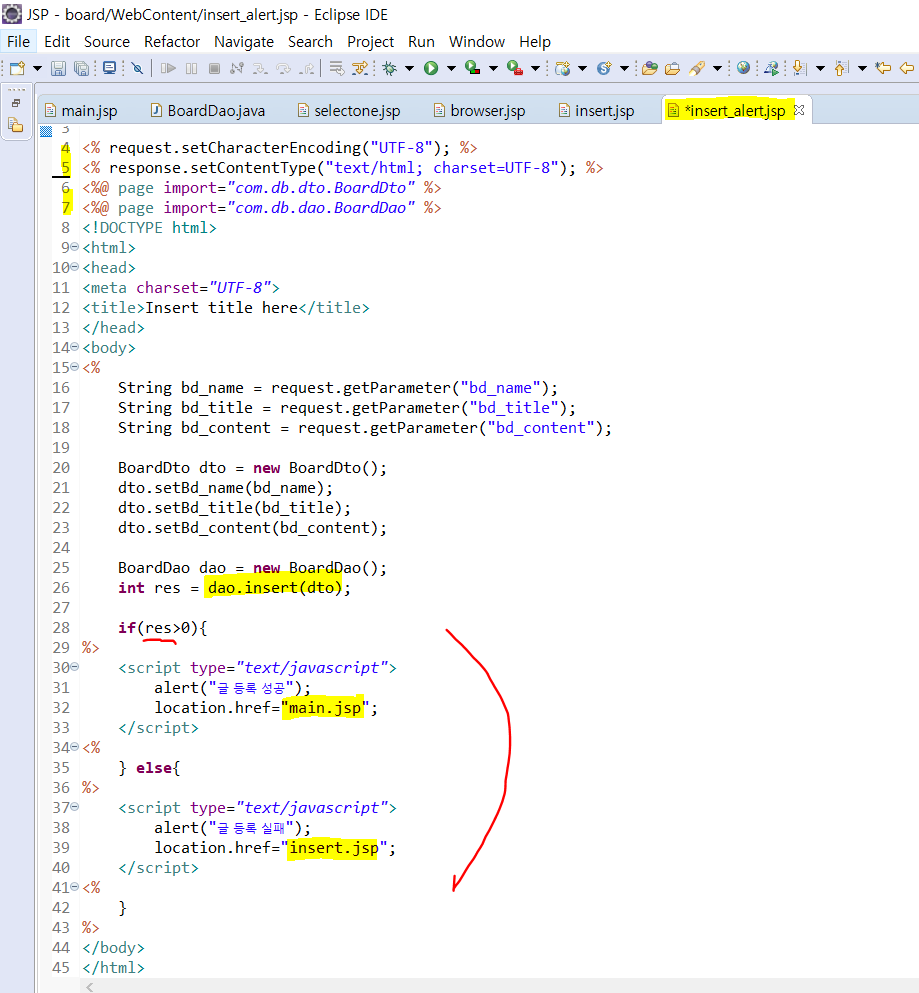The width and height of the screenshot is (919, 993).
Task: Expand the Run configurations dropdown arrow
Action: 451,68
